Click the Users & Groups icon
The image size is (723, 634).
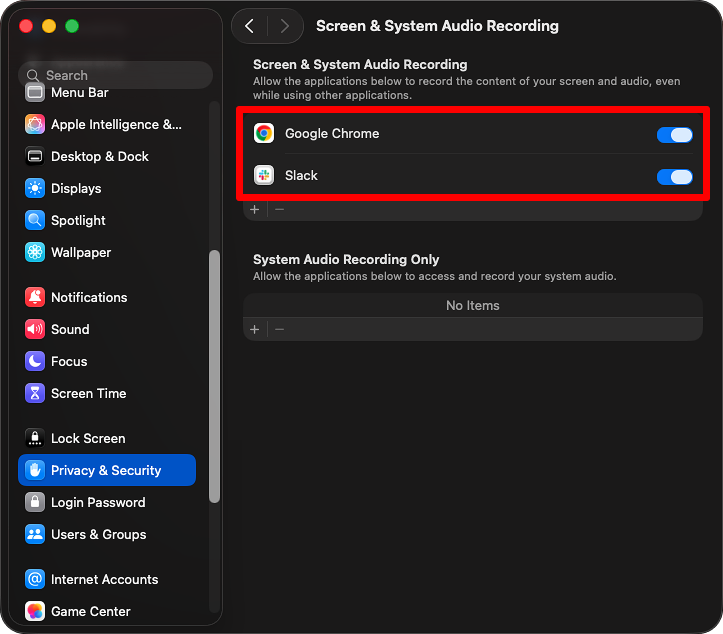(x=35, y=534)
